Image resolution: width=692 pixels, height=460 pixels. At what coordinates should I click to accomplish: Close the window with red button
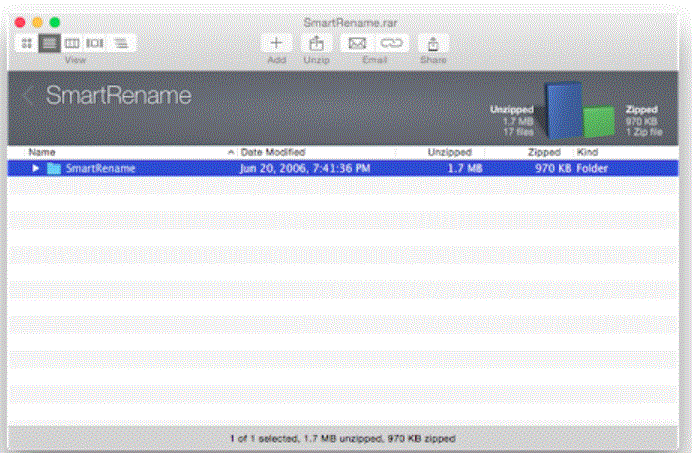pyautogui.click(x=20, y=22)
